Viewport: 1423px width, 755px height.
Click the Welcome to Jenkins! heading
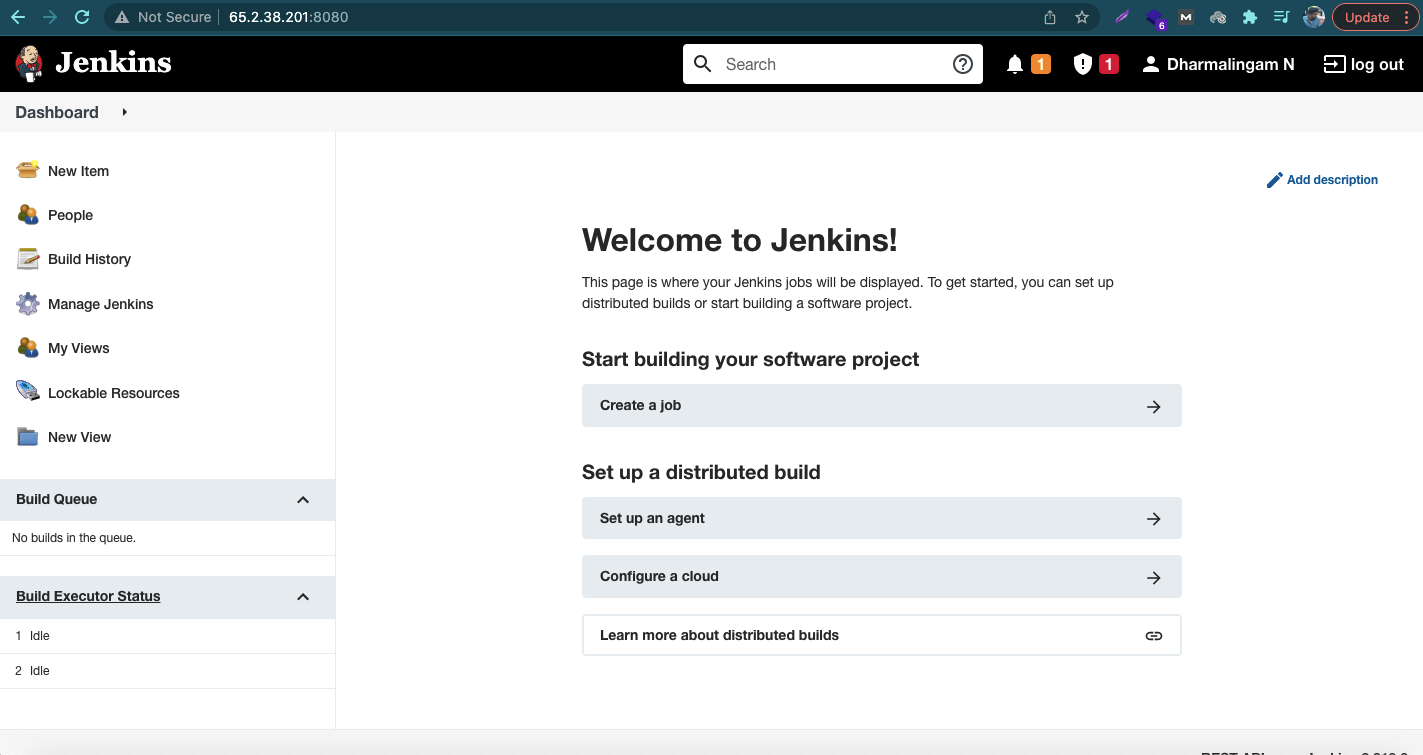(739, 240)
